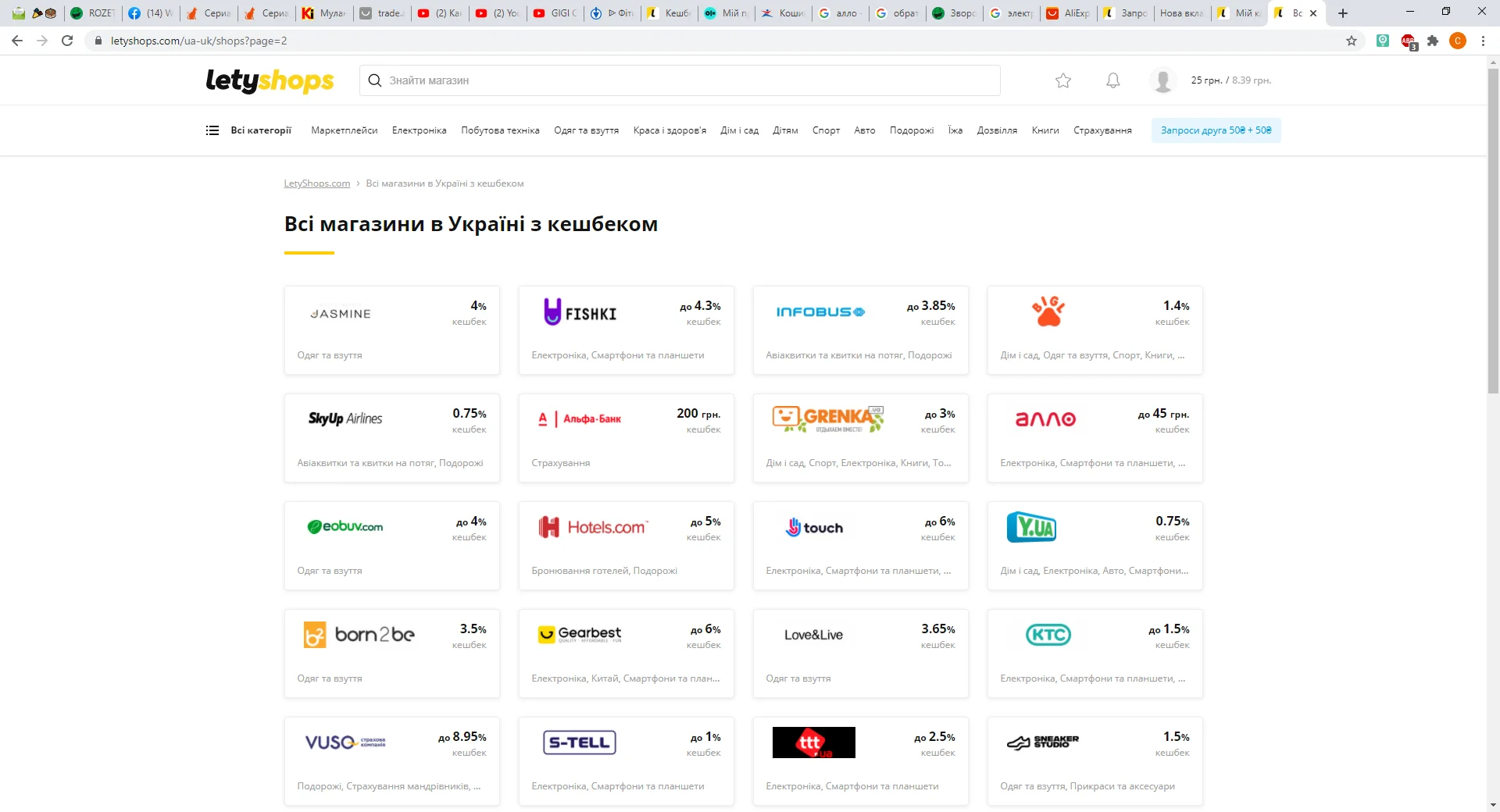Select the Дітям category

point(785,130)
